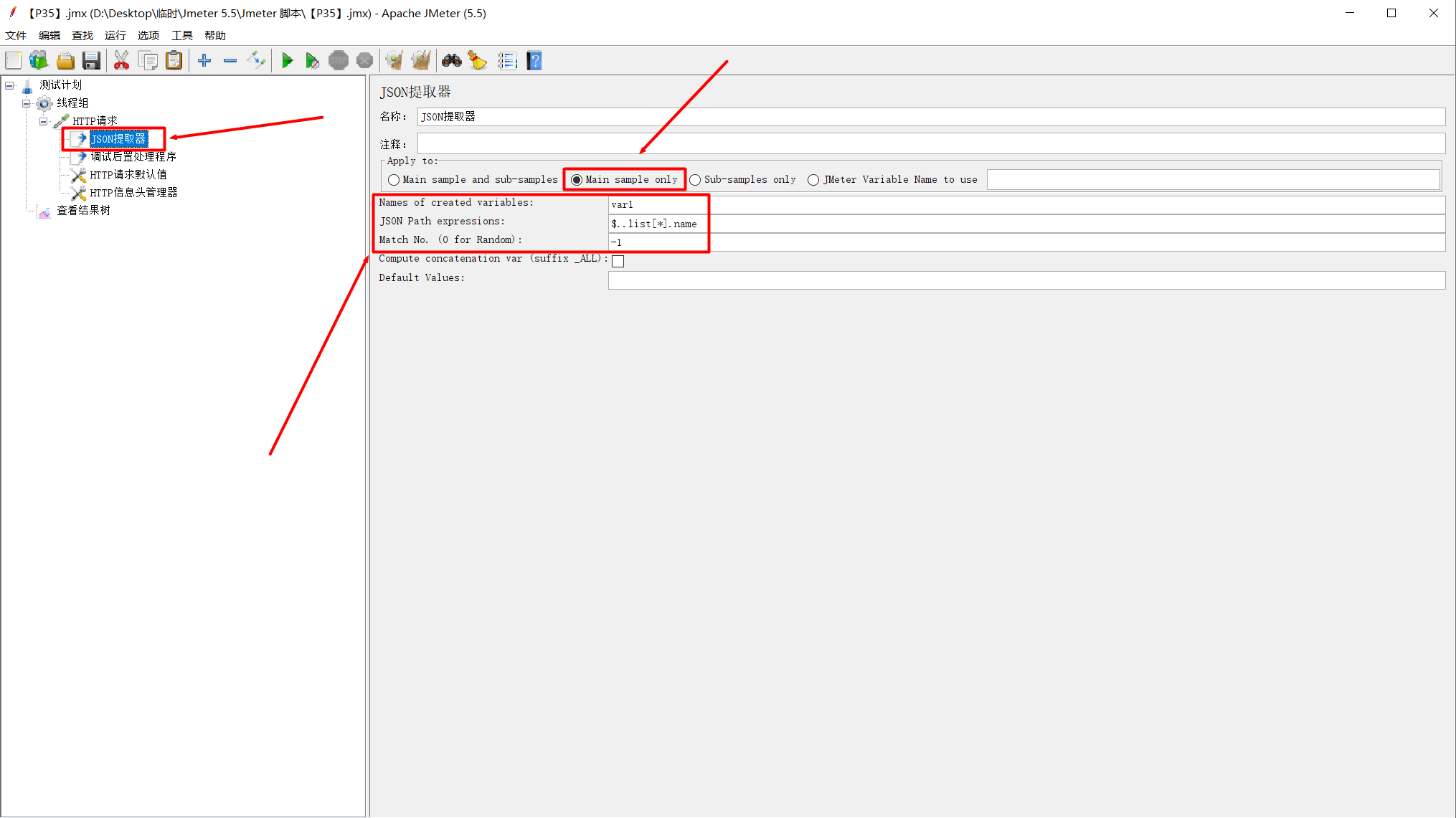1456x818 pixels.
Task: Click the Clear All results icon
Action: (x=421, y=61)
